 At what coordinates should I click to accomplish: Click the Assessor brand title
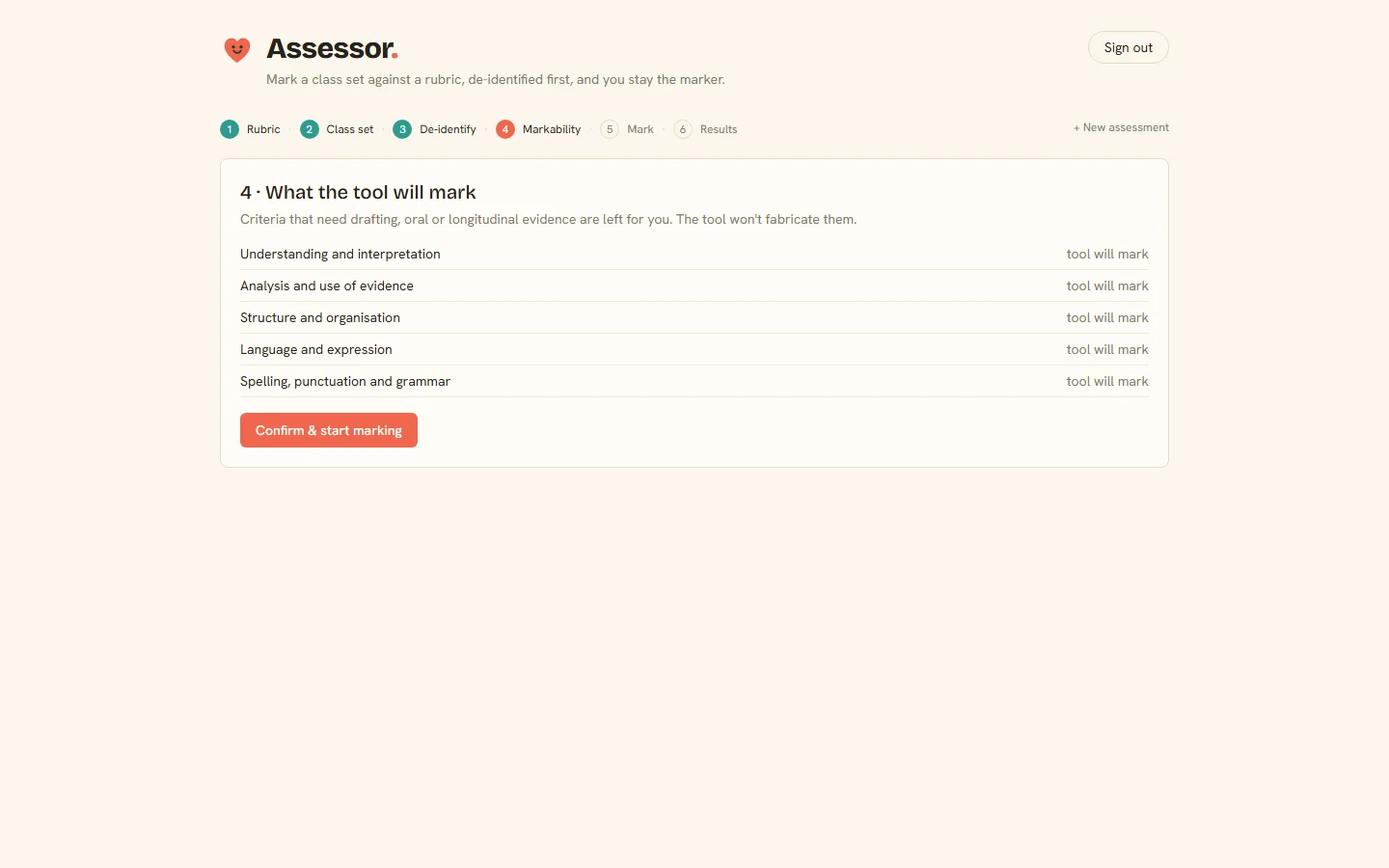coord(332,48)
